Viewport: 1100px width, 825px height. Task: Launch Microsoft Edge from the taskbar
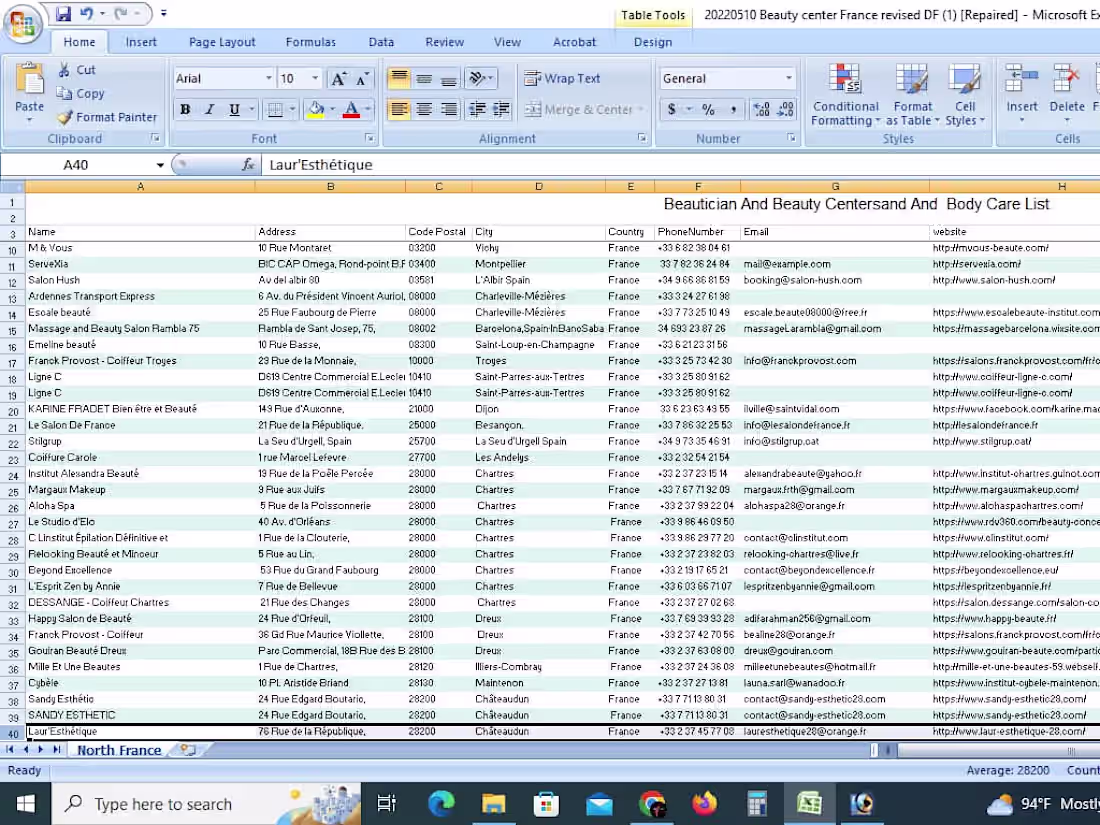tap(441, 803)
